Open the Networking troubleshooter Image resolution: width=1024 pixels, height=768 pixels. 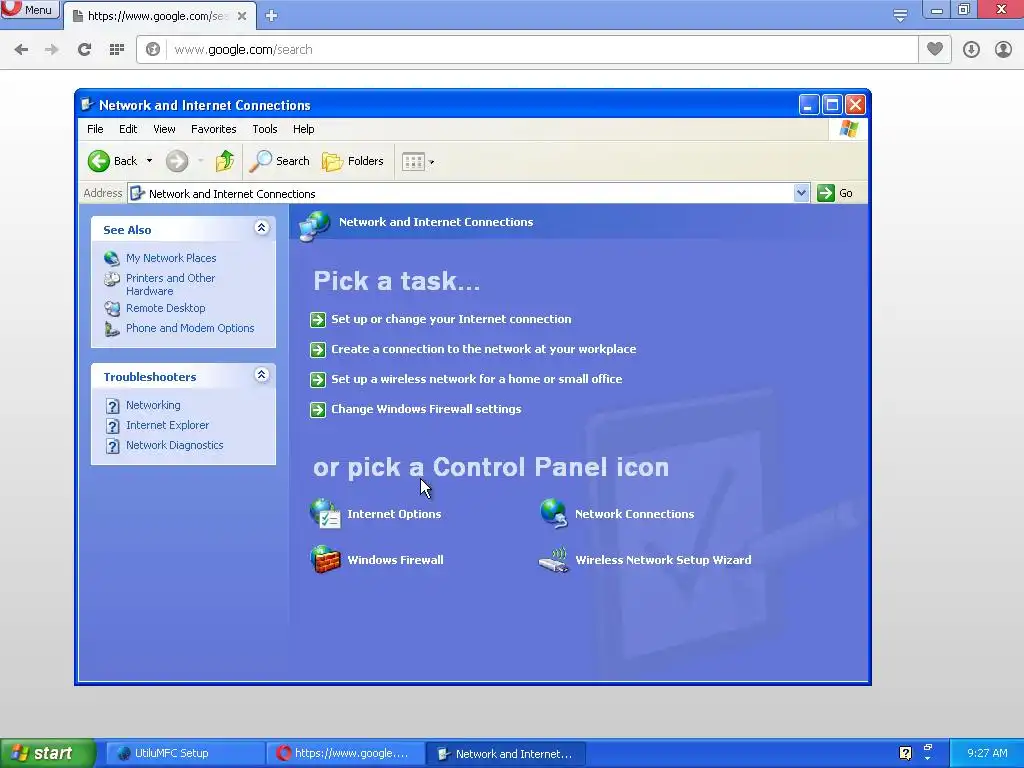(153, 405)
